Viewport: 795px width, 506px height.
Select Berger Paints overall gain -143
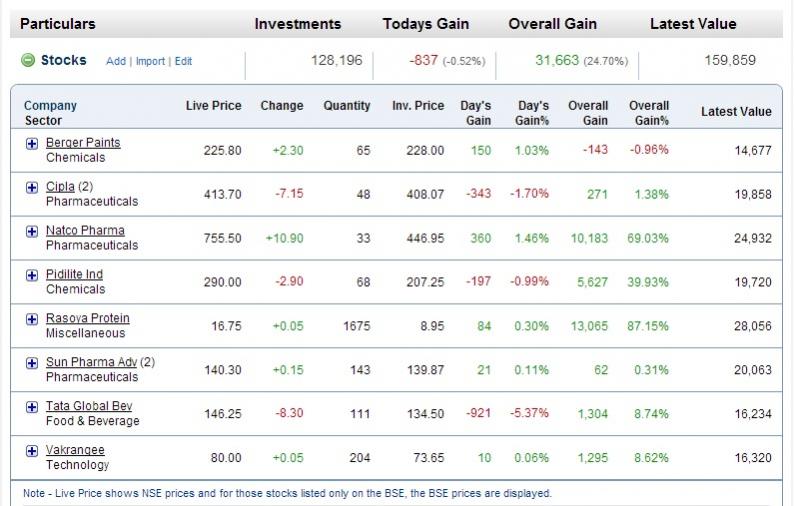(595, 150)
